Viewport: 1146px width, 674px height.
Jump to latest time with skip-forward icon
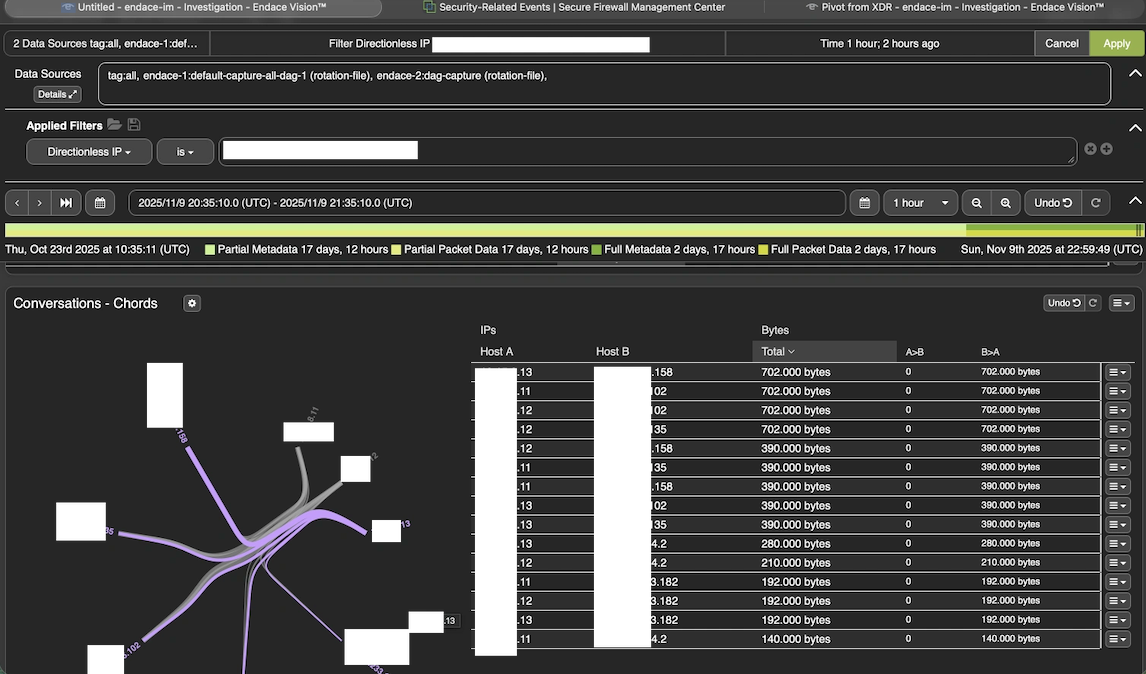tap(66, 203)
